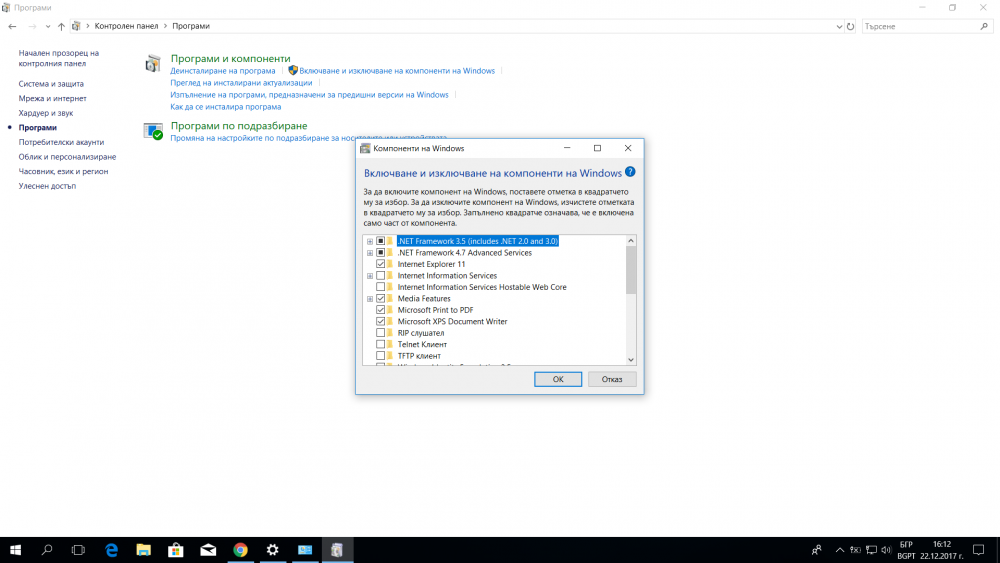
Task: Toggle .NET Framework 3.5 checkbox
Action: click(381, 241)
